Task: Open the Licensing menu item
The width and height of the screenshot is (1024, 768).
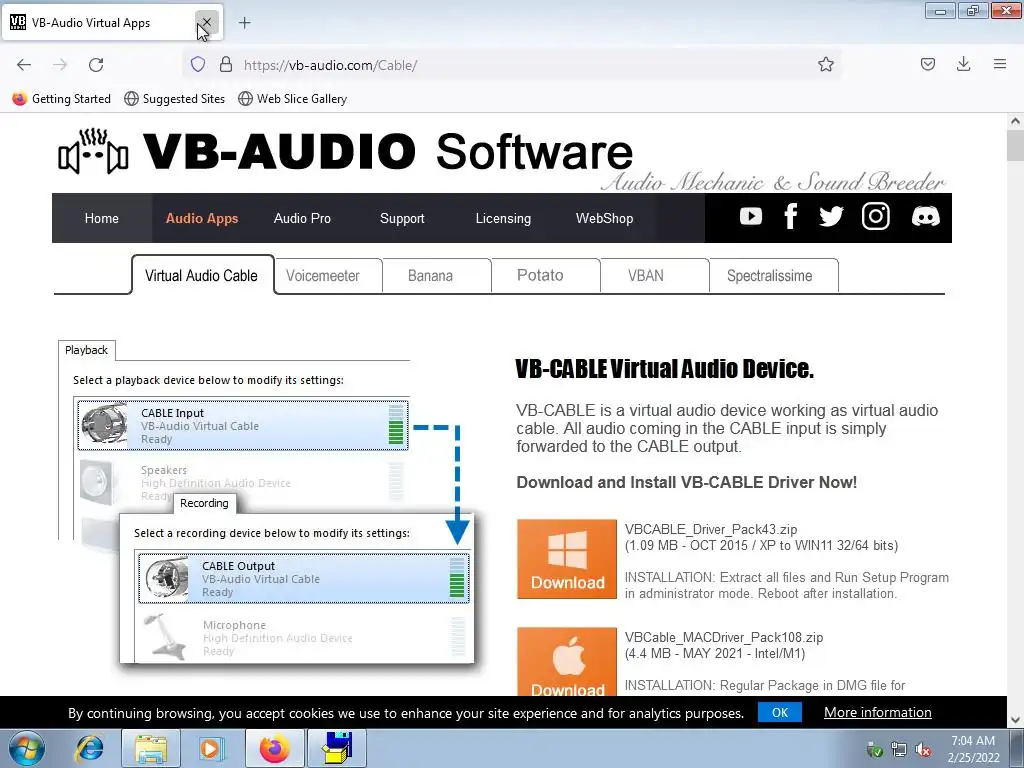Action: [503, 218]
